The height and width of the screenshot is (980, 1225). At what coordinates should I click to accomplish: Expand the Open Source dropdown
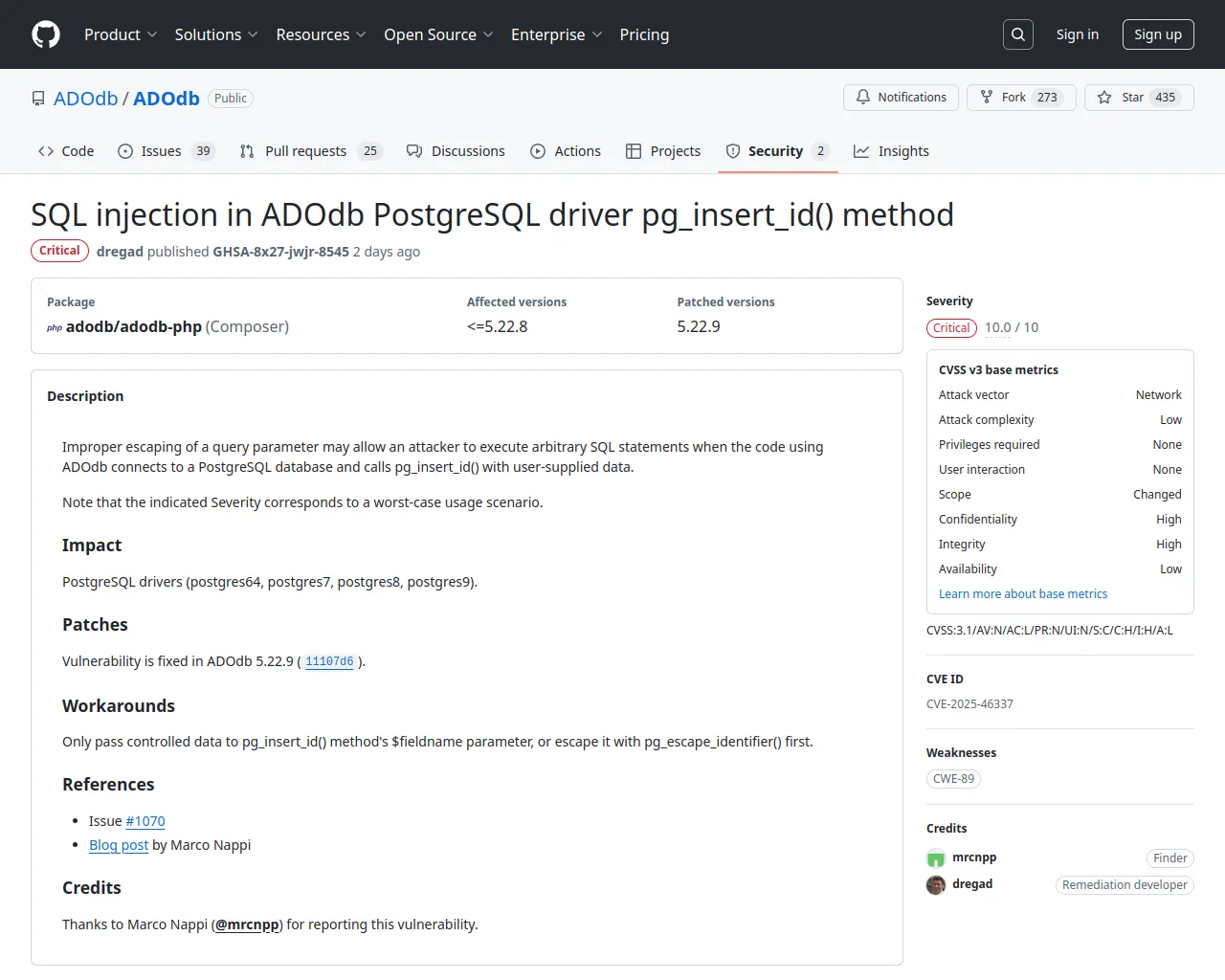[438, 34]
